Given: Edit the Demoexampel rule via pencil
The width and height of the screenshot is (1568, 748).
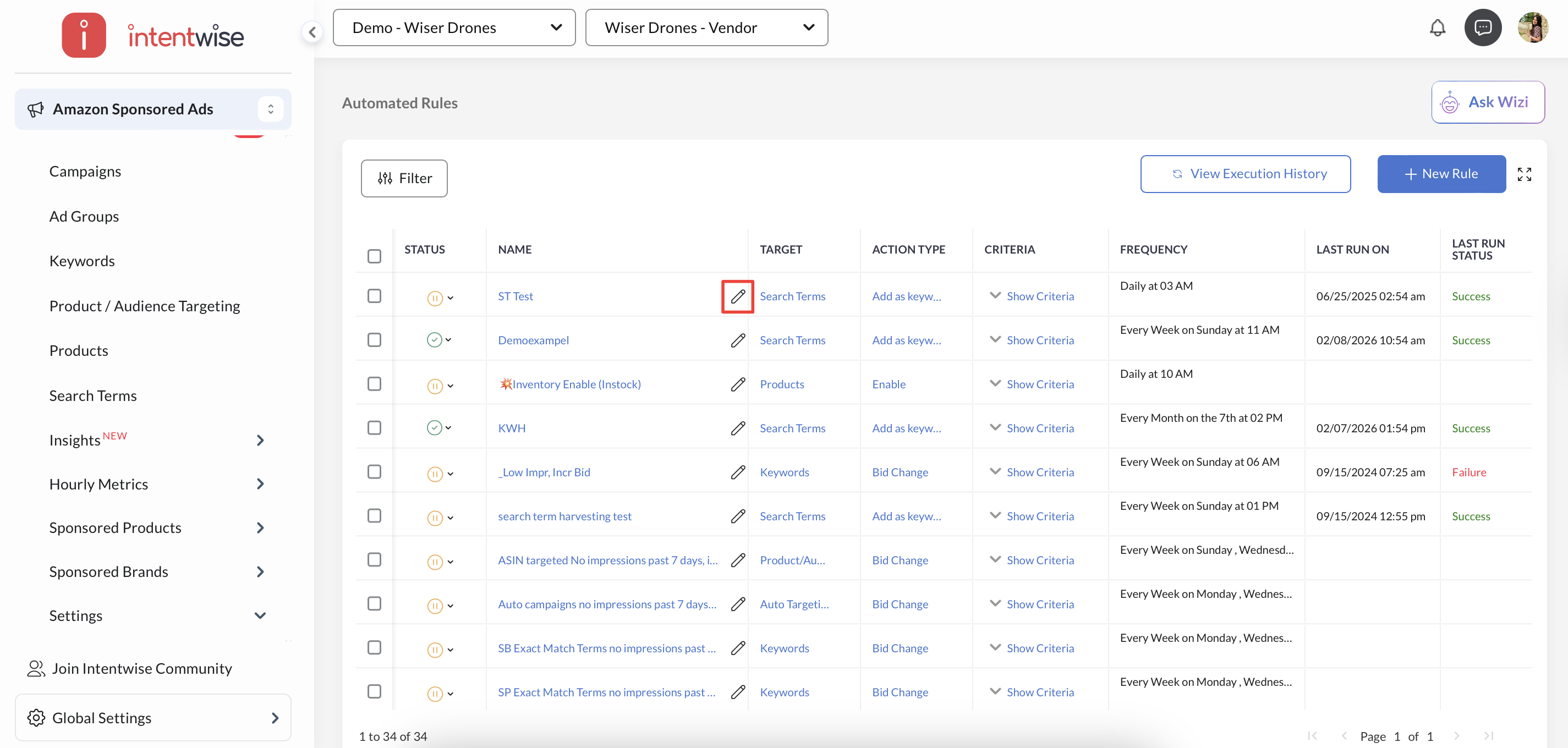Looking at the screenshot, I should 737,341.
